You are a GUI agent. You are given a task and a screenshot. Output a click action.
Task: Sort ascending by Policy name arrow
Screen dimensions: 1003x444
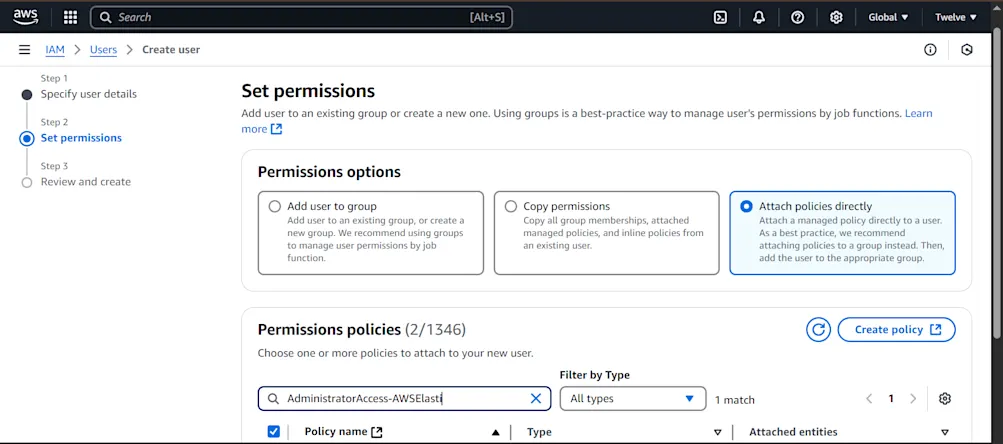(495, 432)
